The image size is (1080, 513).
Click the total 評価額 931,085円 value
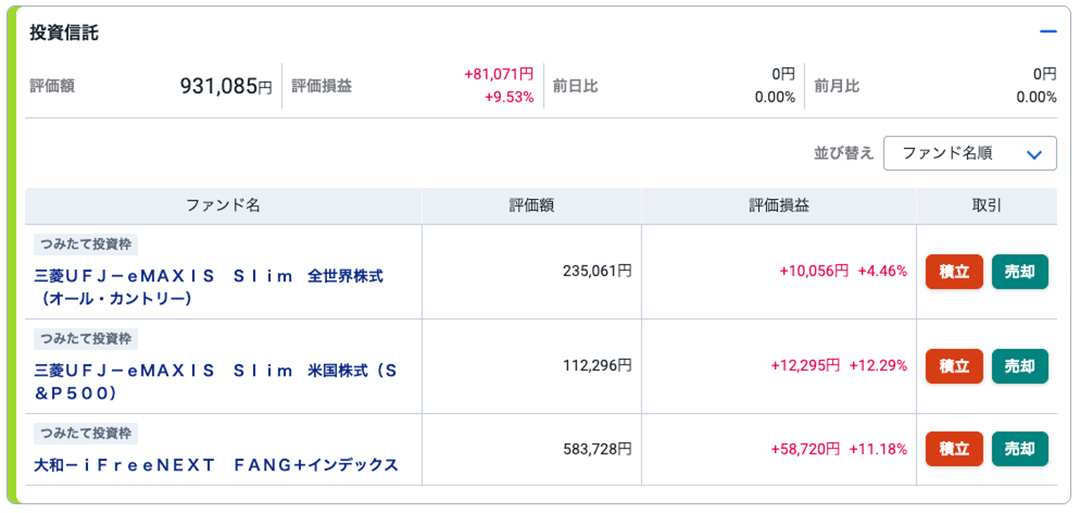(x=226, y=86)
